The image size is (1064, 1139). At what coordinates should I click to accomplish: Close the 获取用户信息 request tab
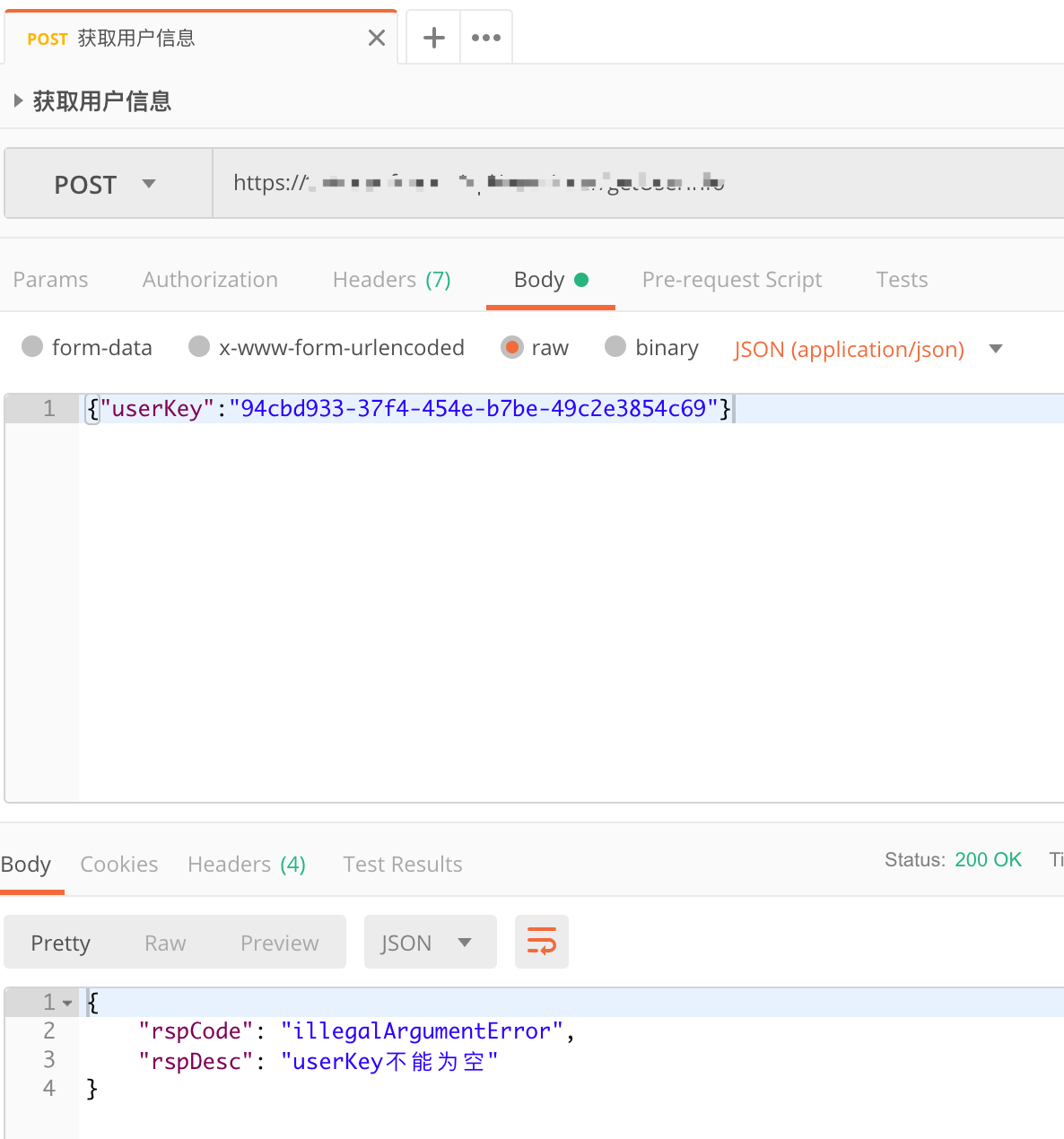point(376,37)
